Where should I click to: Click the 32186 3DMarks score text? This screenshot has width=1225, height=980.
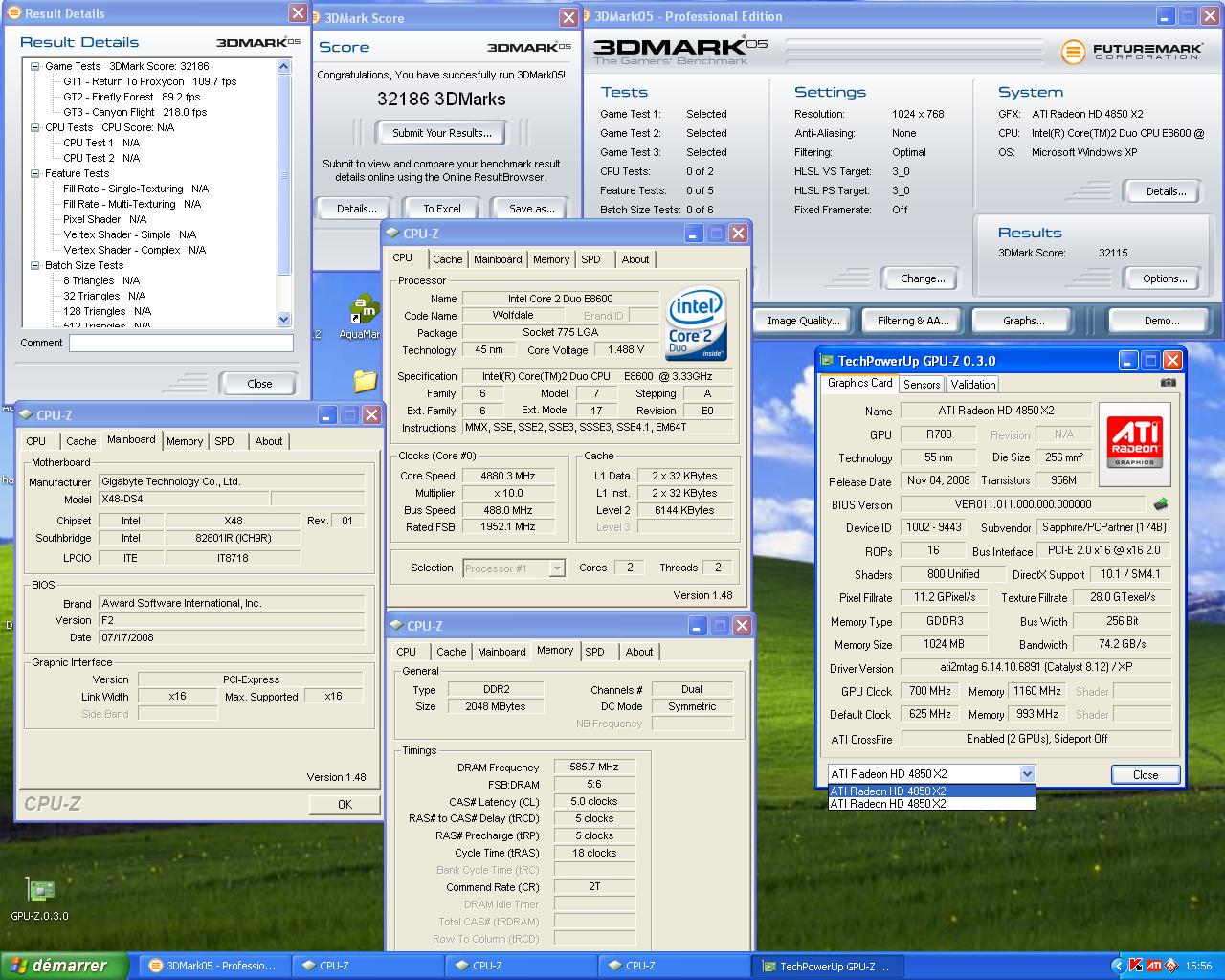pyautogui.click(x=441, y=100)
